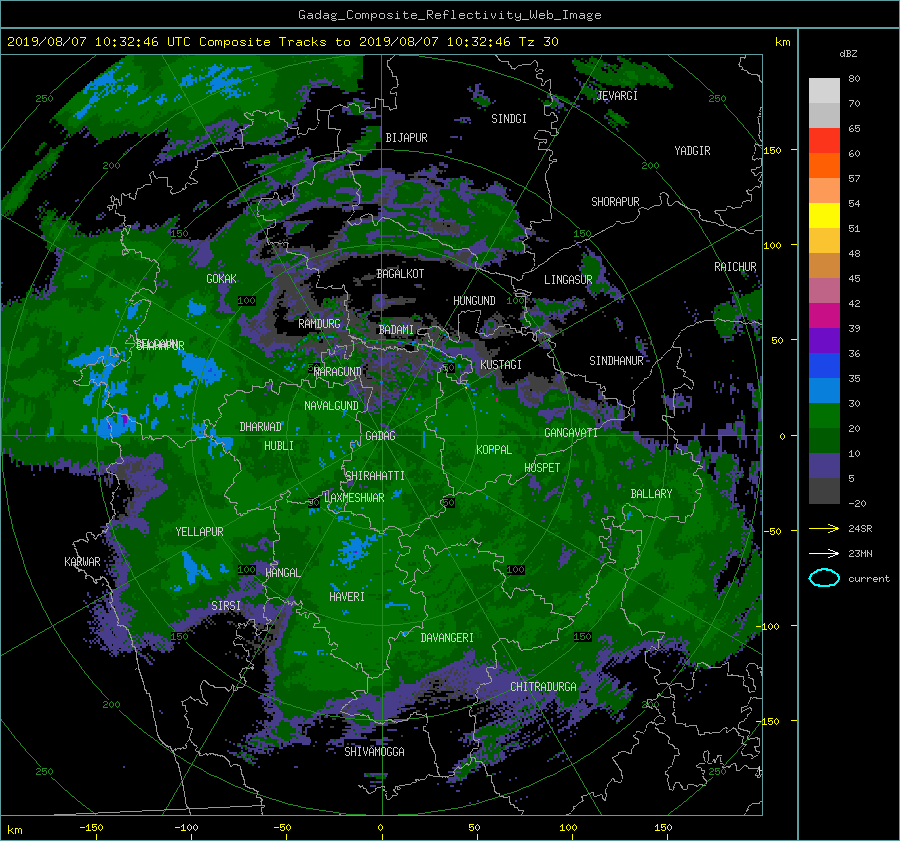Viewport: 900px width, 841px height.
Task: Click the SINDGI city label
Action: tap(509, 119)
